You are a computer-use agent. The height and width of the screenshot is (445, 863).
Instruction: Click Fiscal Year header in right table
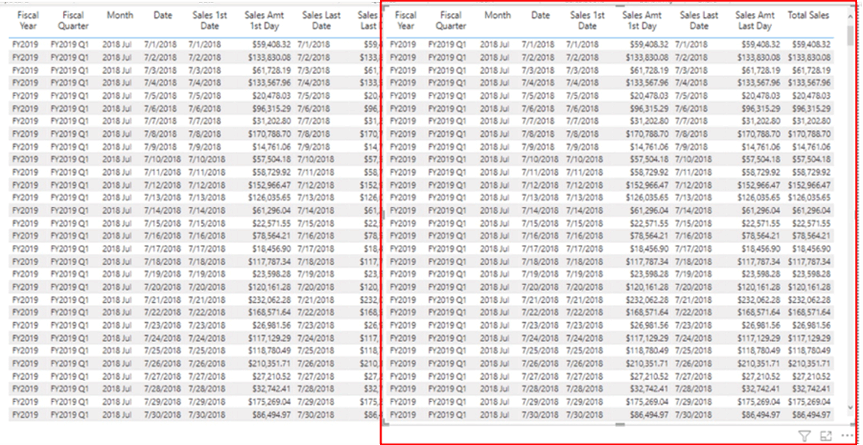click(x=406, y=20)
